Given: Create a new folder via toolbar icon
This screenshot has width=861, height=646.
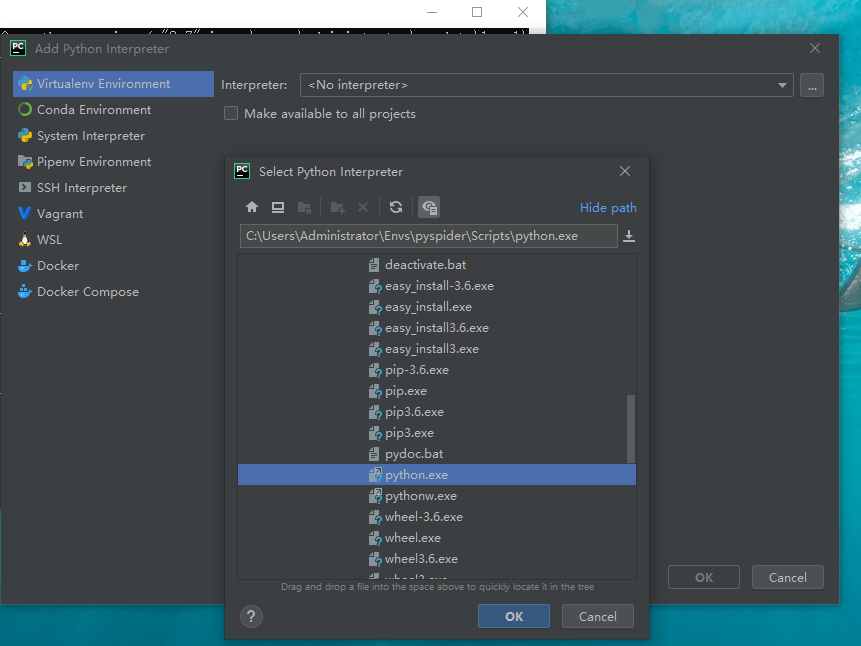Looking at the screenshot, I should point(337,207).
